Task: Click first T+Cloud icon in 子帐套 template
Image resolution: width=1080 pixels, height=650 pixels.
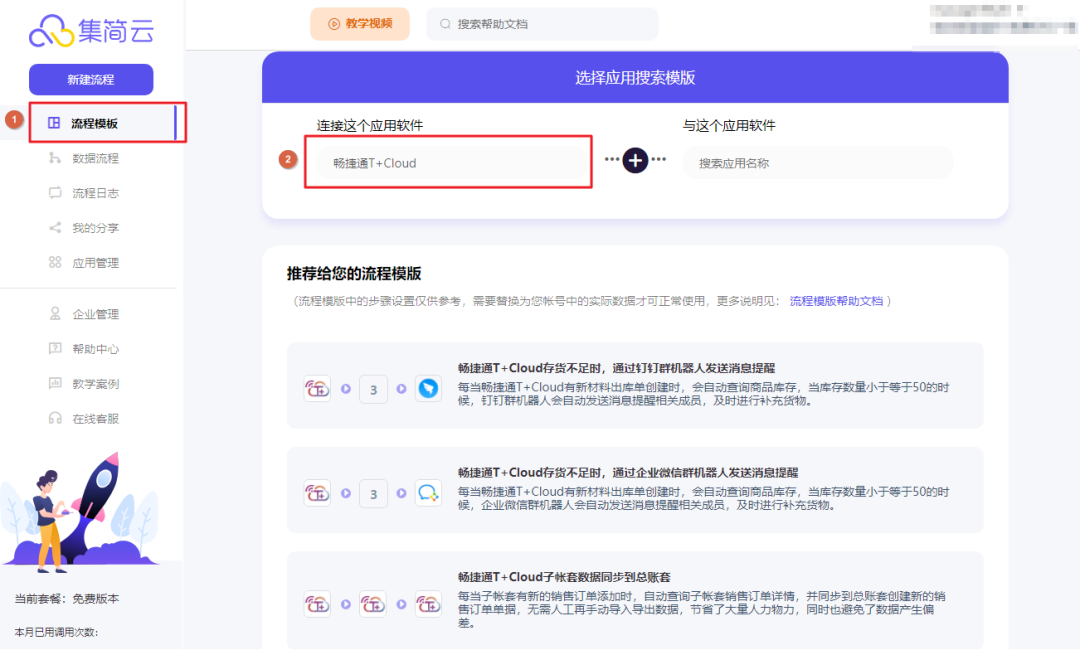Action: coord(318,605)
